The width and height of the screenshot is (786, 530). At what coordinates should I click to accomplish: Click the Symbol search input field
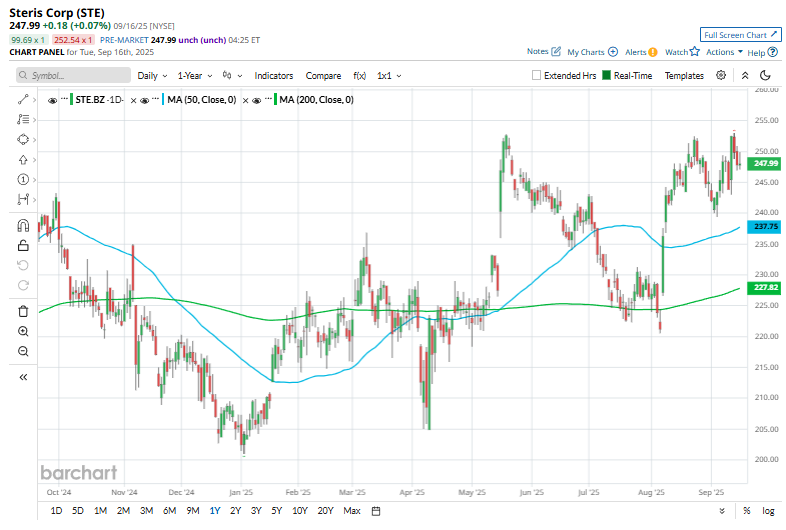[x=74, y=75]
